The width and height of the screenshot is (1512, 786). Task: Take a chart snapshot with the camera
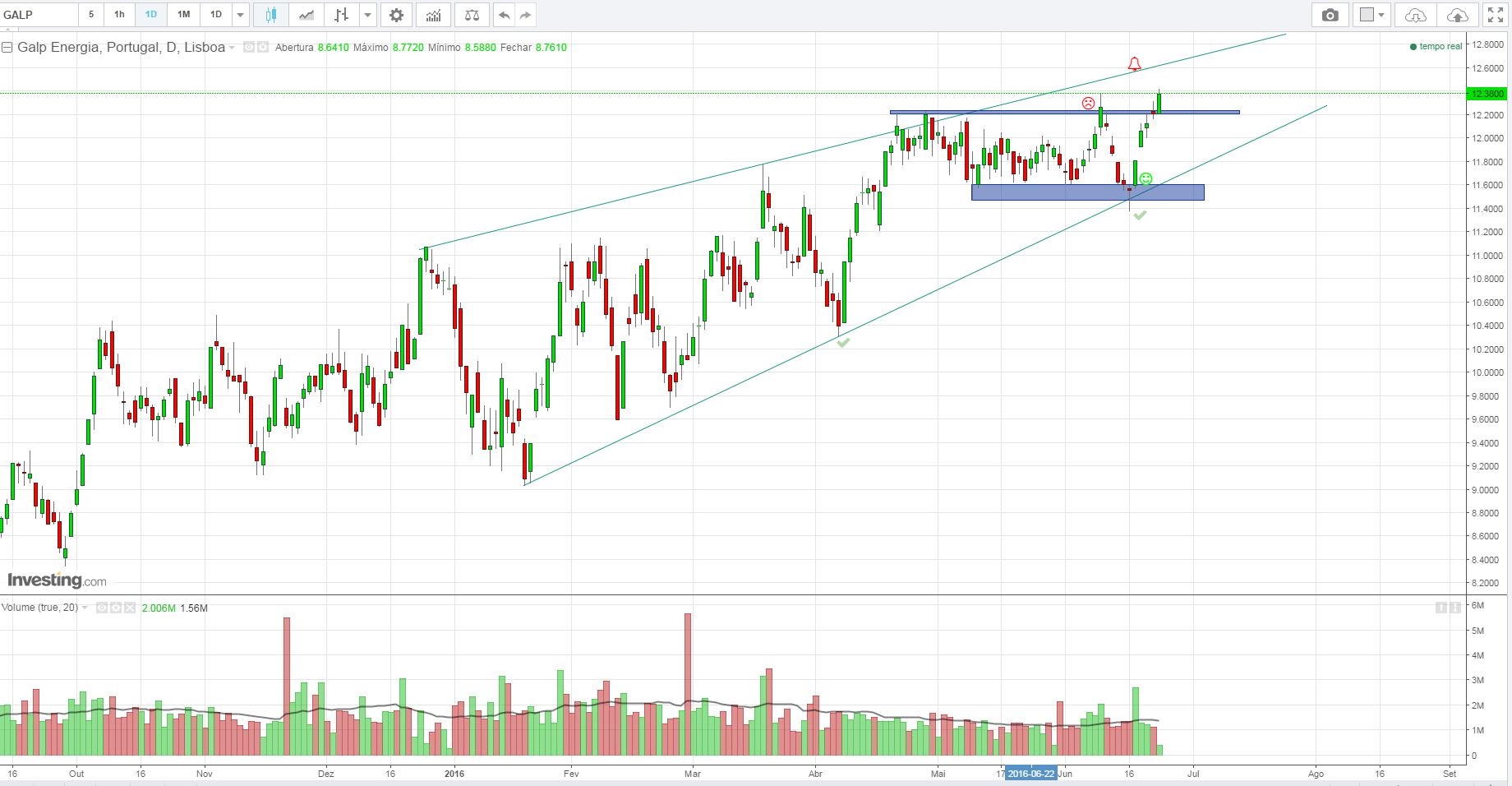[x=1330, y=15]
